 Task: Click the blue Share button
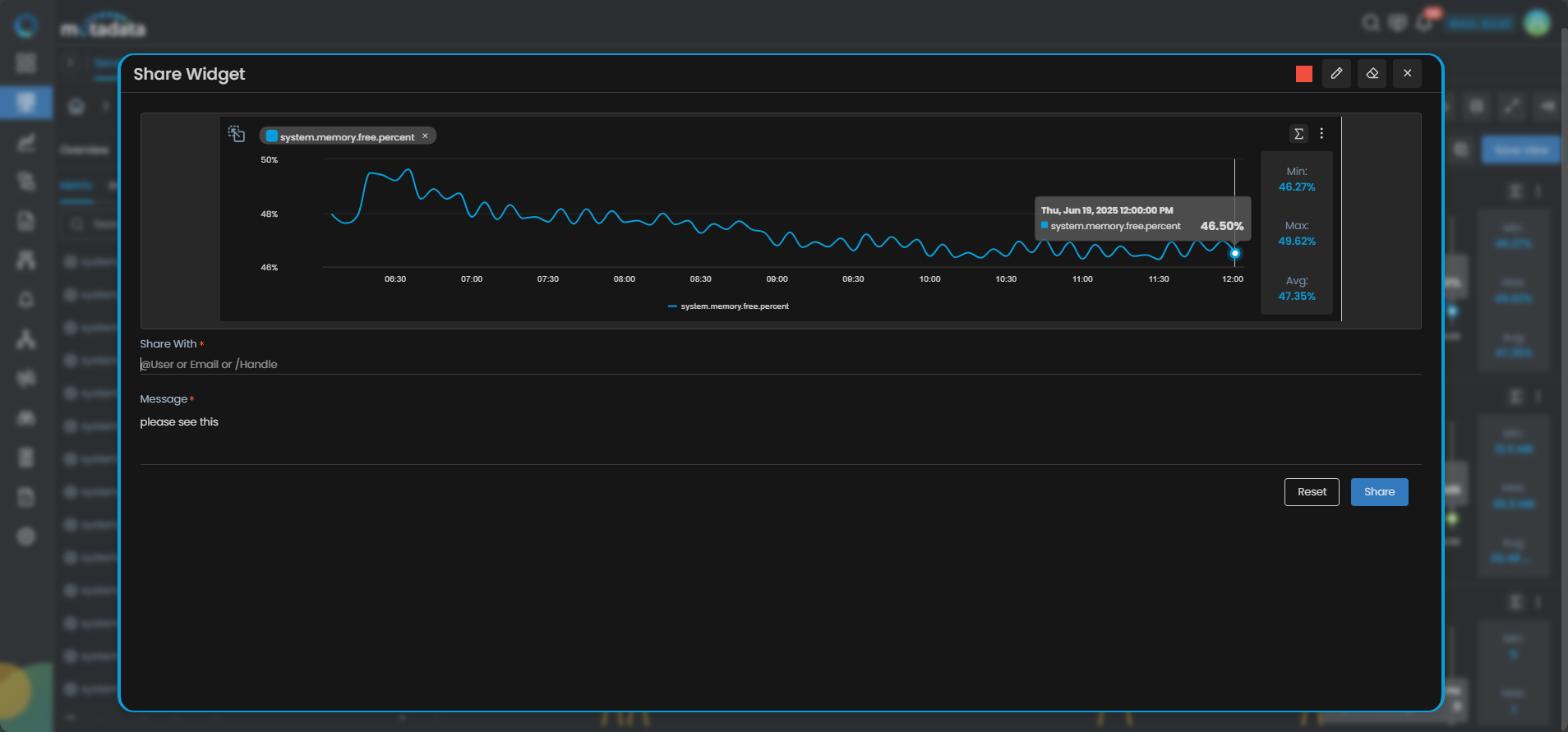(1379, 492)
